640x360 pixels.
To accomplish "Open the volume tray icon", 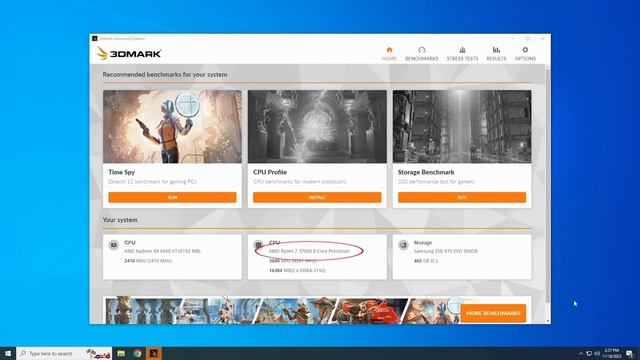I will coord(597,353).
